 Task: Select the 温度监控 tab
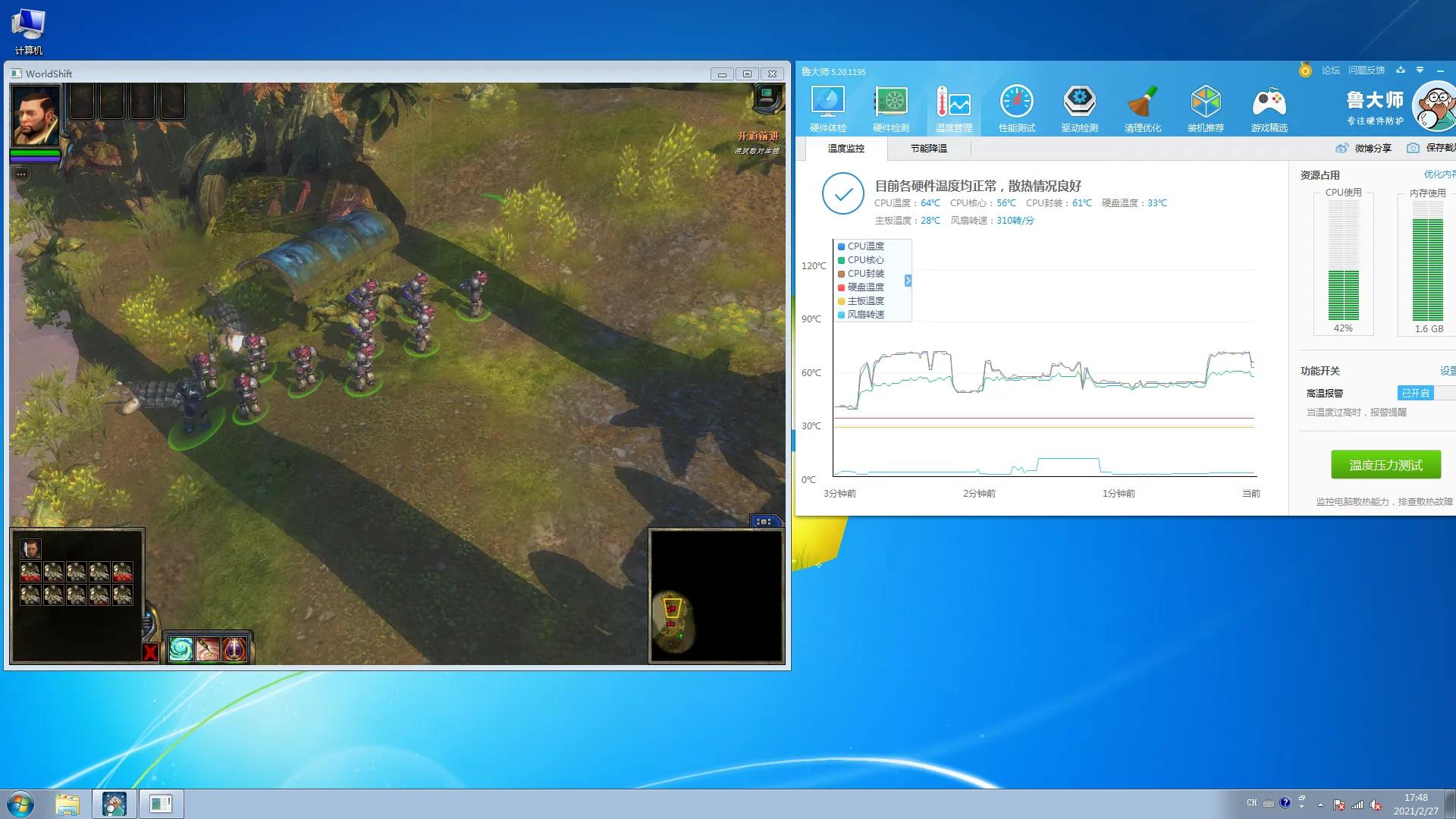point(846,149)
